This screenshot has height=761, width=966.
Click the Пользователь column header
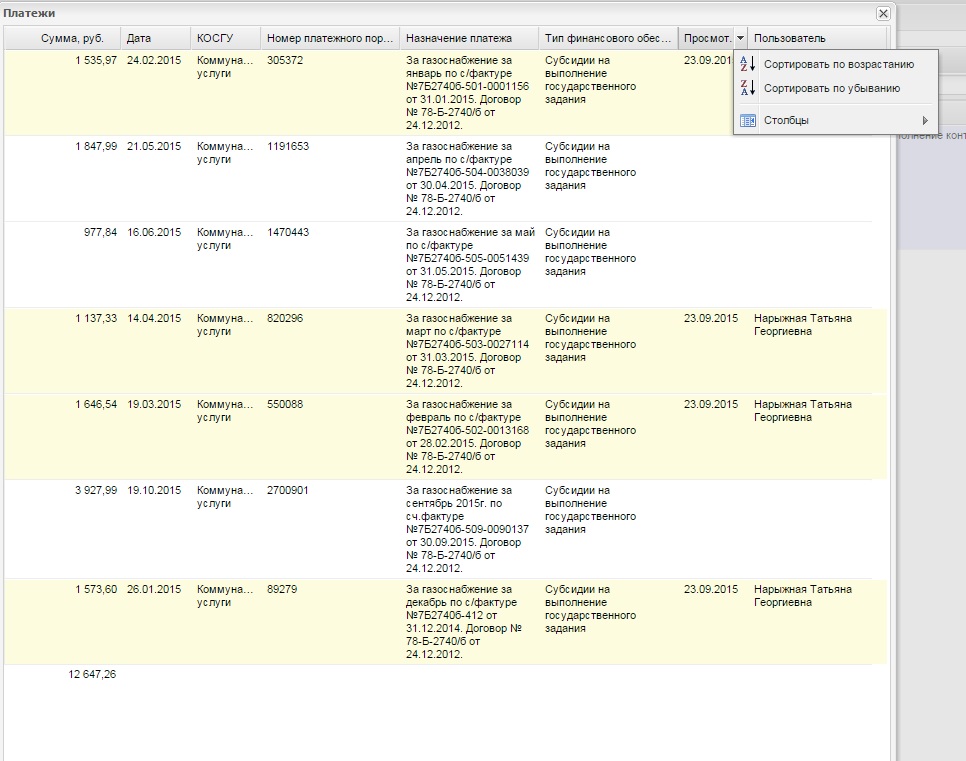[818, 38]
